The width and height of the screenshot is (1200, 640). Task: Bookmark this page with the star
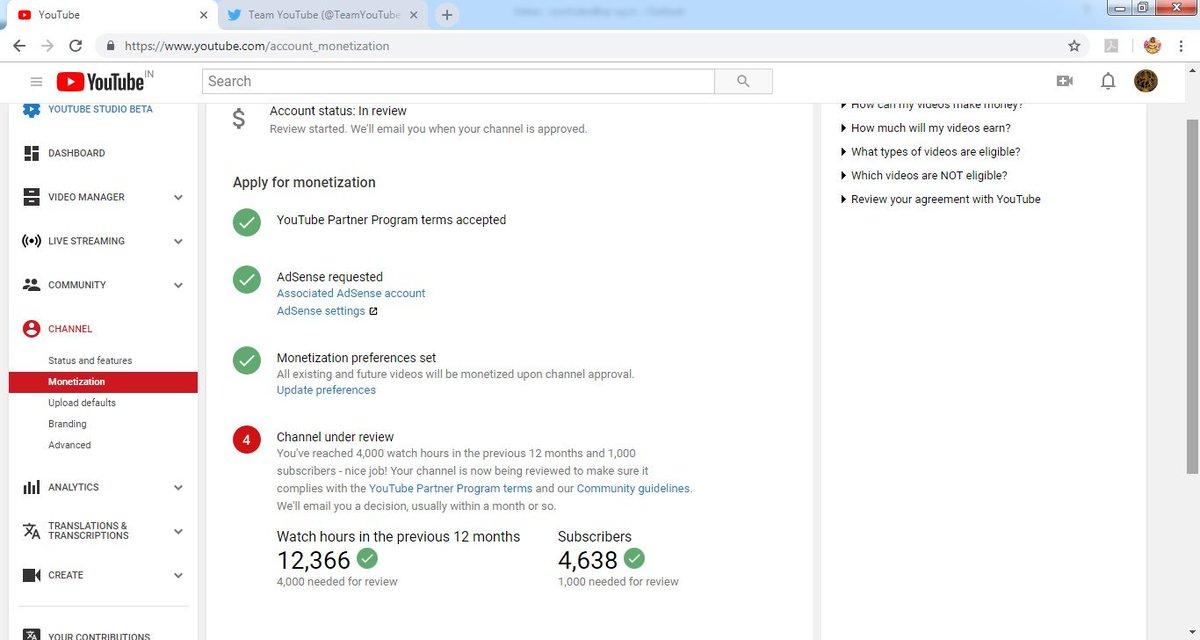click(1074, 46)
